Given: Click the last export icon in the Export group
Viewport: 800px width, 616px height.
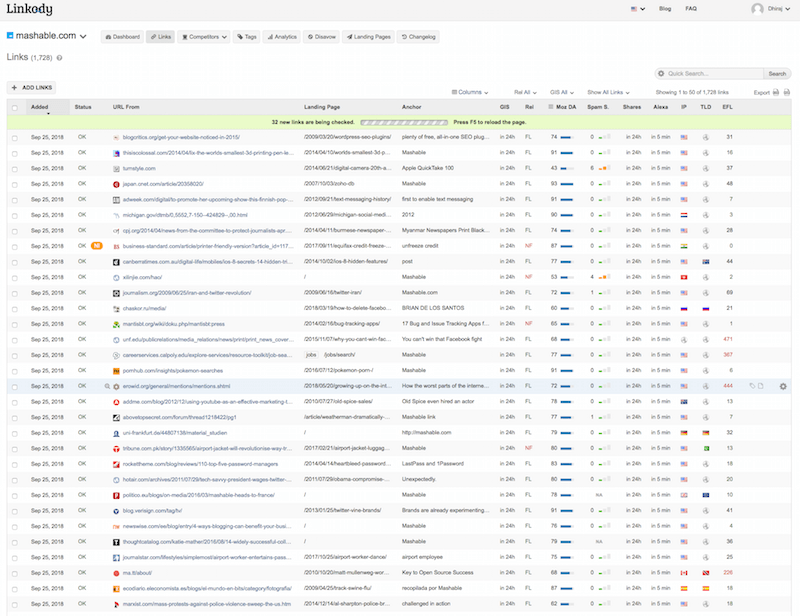Looking at the screenshot, I should tap(787, 92).
